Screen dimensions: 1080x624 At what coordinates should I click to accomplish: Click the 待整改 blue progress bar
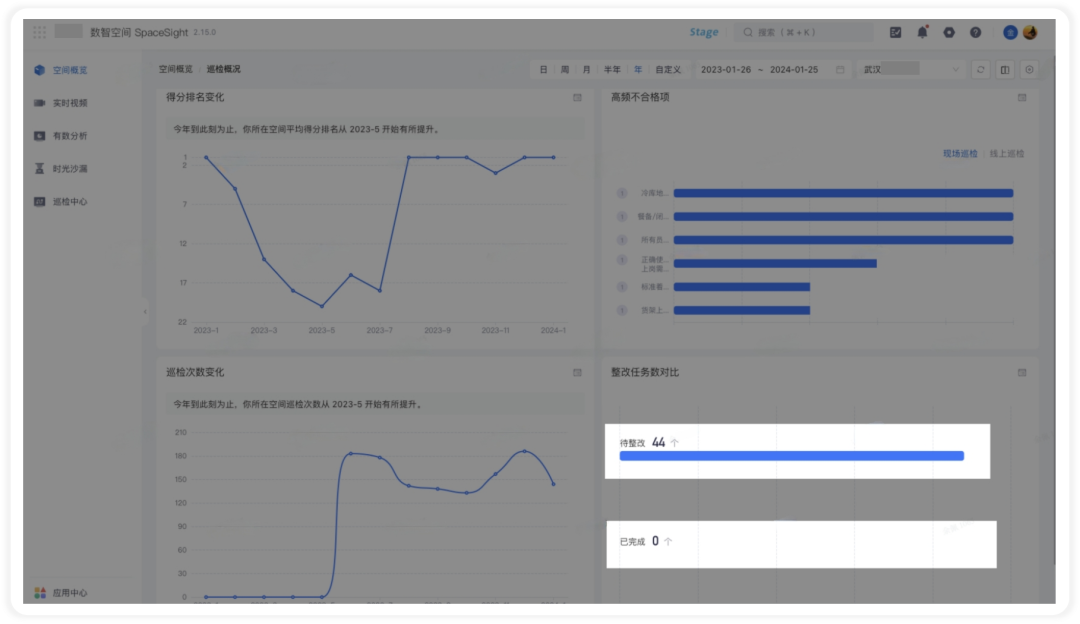791,456
